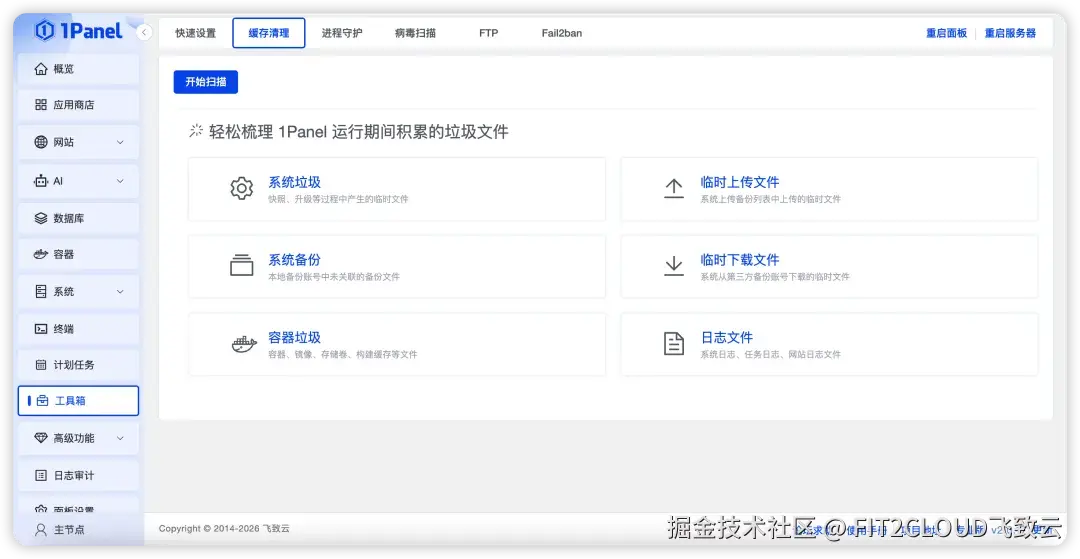Image resolution: width=1080 pixels, height=559 pixels.
Task: Click the description 系统日志、任务日志、网站日志文件
Action: 771,355
